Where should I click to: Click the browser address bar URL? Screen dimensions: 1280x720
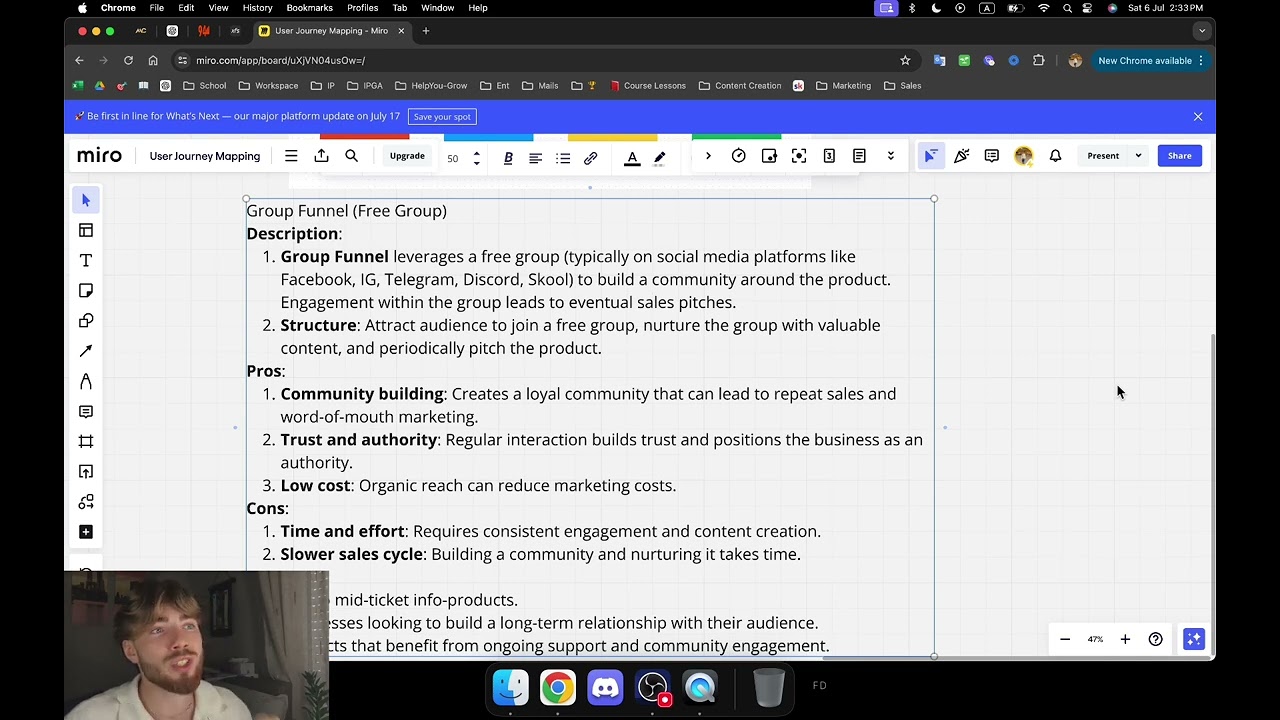(280, 61)
